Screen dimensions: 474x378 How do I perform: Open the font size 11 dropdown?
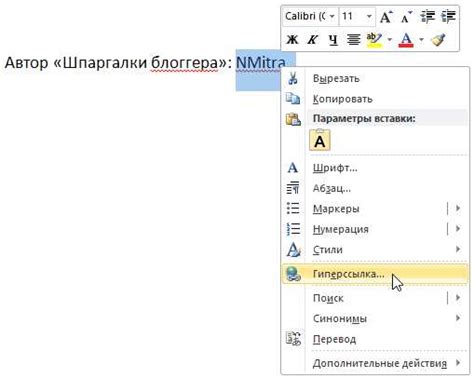[369, 16]
